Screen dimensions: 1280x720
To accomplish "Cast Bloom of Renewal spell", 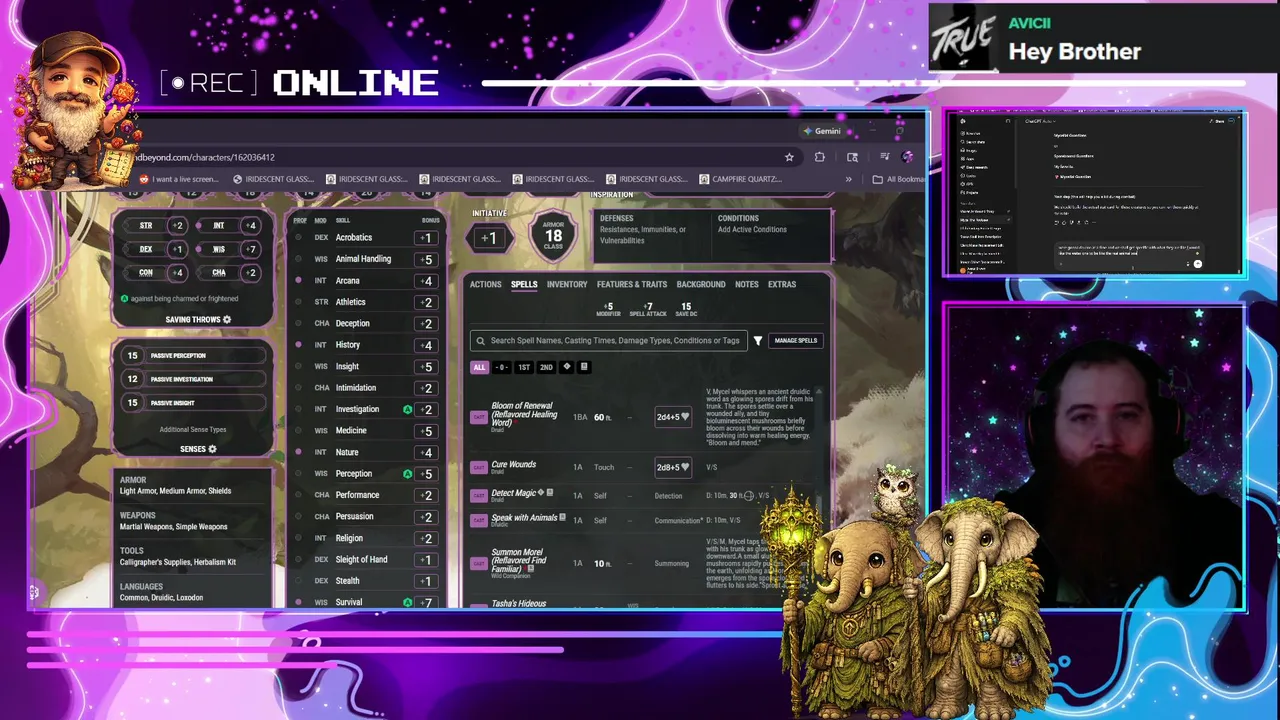I will tap(479, 417).
